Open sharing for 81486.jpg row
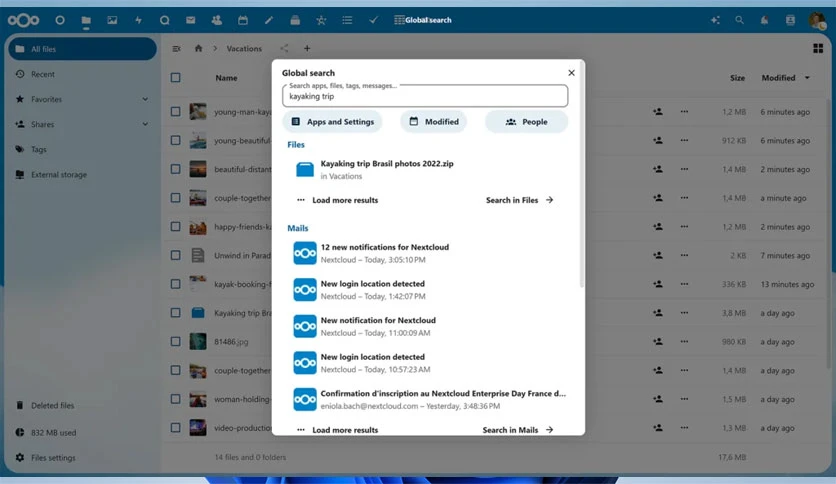 coord(658,342)
